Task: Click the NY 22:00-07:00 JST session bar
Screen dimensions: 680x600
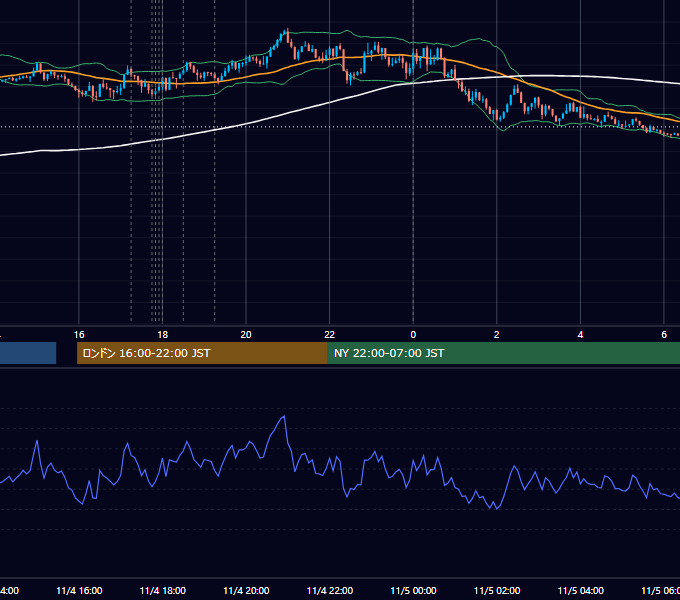Action: (503, 353)
